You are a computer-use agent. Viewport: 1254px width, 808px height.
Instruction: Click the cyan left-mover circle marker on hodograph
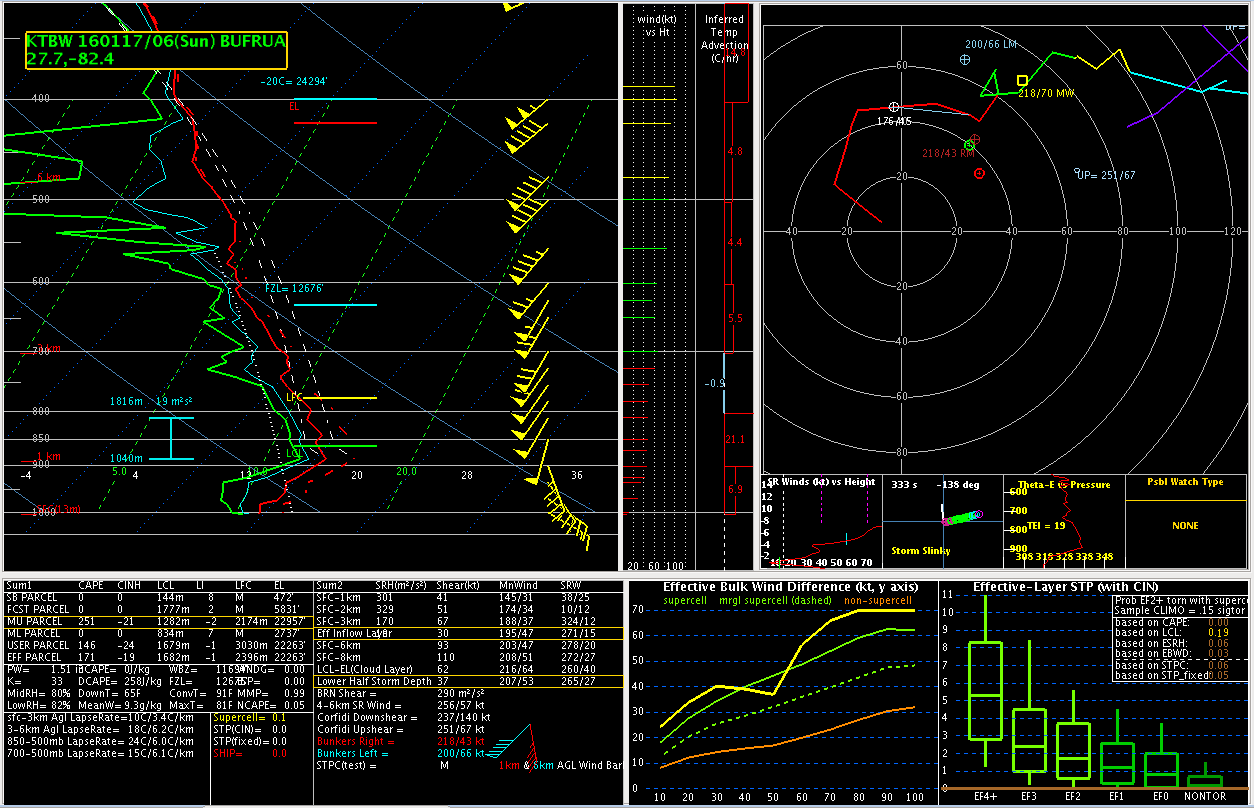coord(965,60)
